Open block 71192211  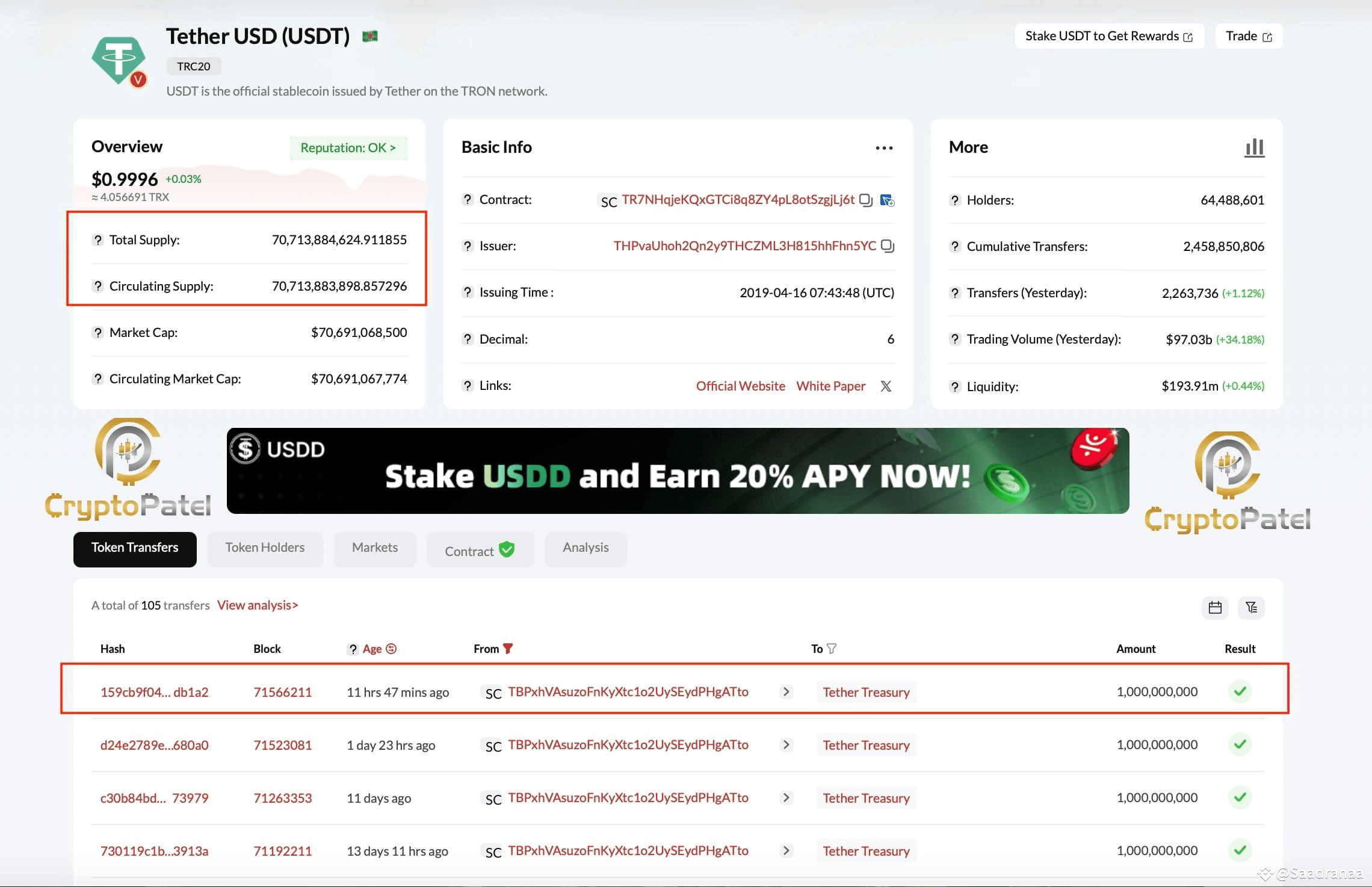coord(283,851)
